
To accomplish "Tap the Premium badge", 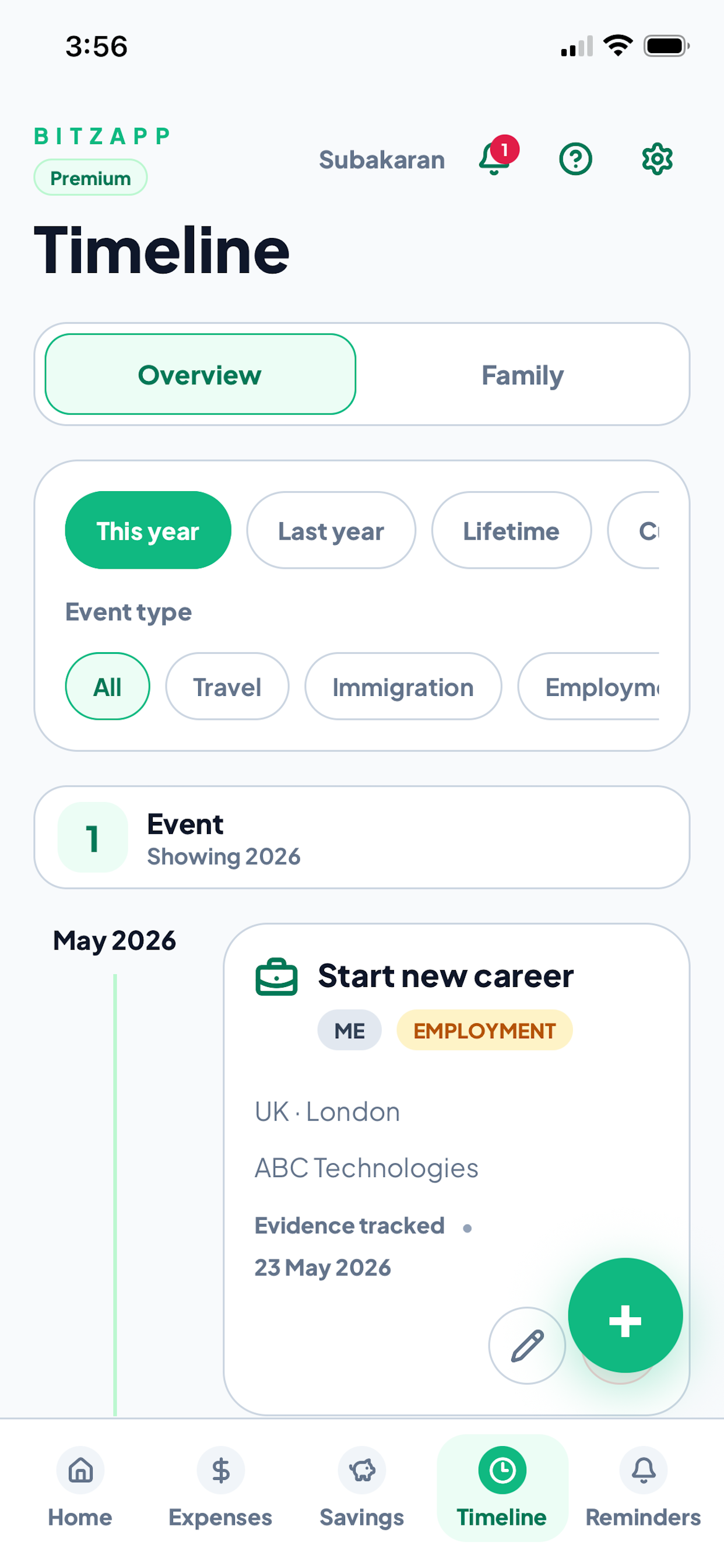I will pyautogui.click(x=90, y=178).
